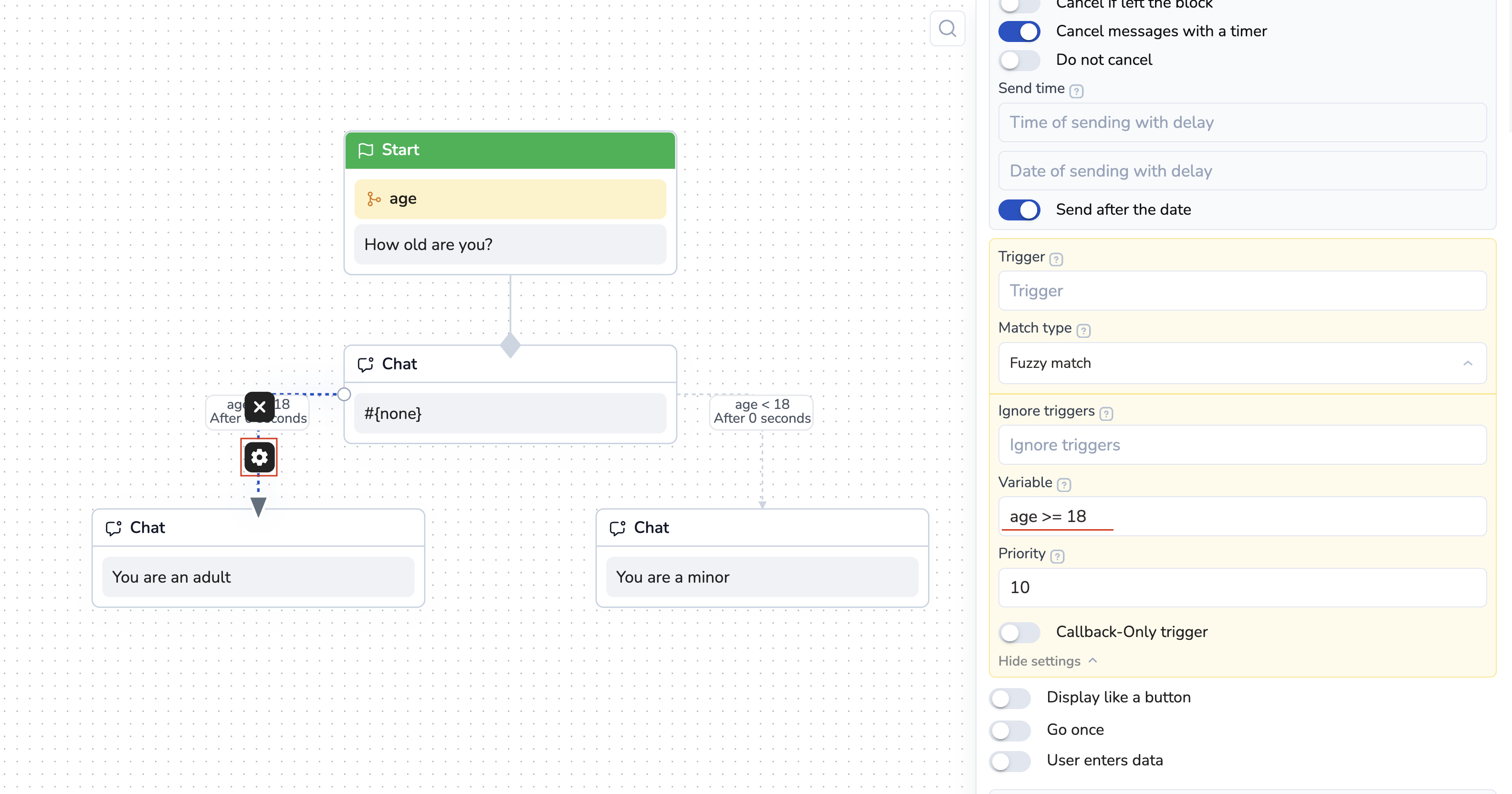The height and width of the screenshot is (794, 1512).
Task: Click the Priority help question mark icon
Action: (1057, 556)
